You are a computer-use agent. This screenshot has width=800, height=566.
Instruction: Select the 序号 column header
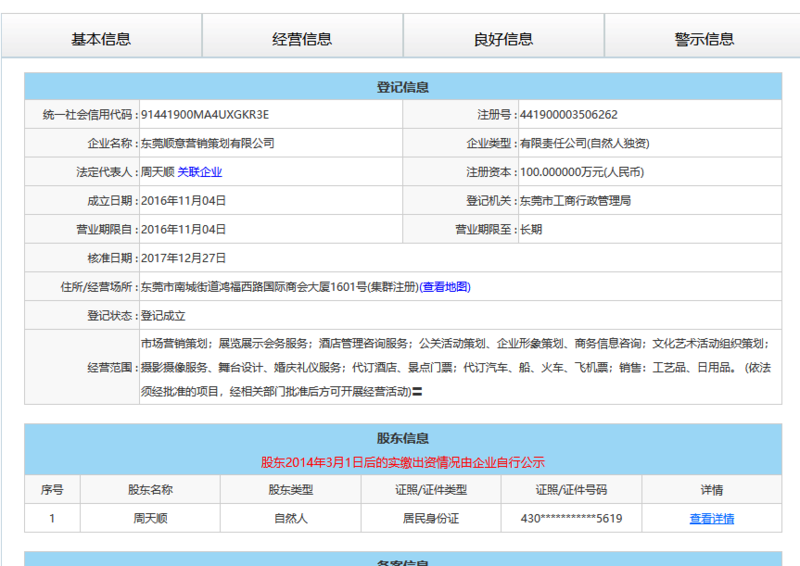pyautogui.click(x=52, y=490)
